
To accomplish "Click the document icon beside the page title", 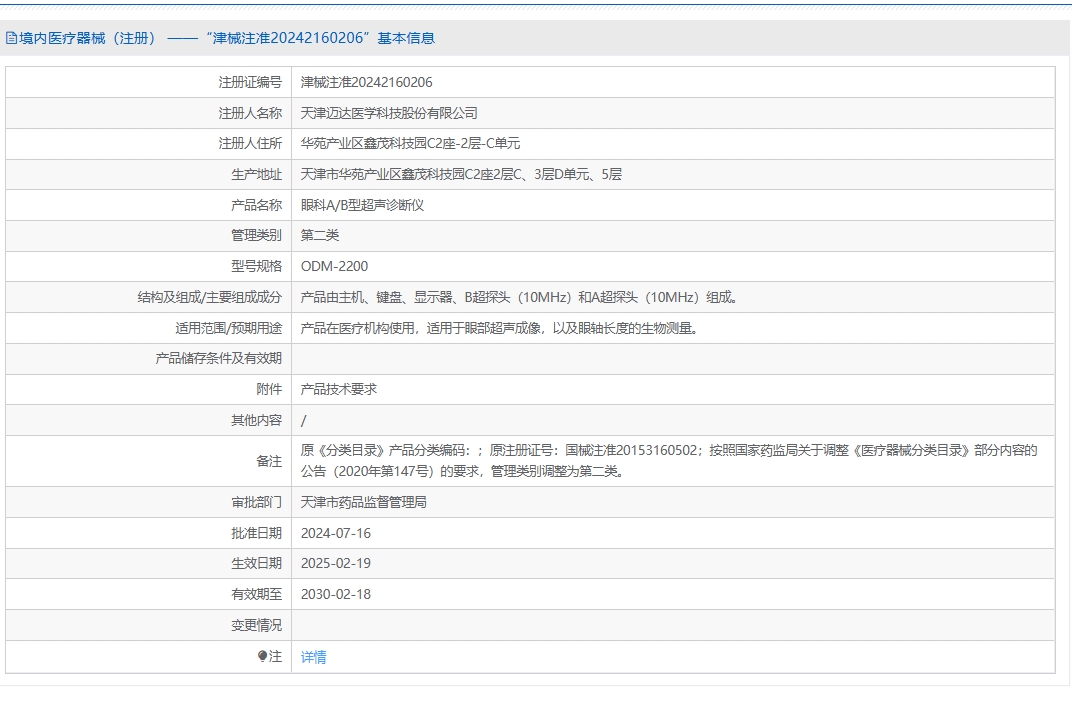I will pos(12,38).
